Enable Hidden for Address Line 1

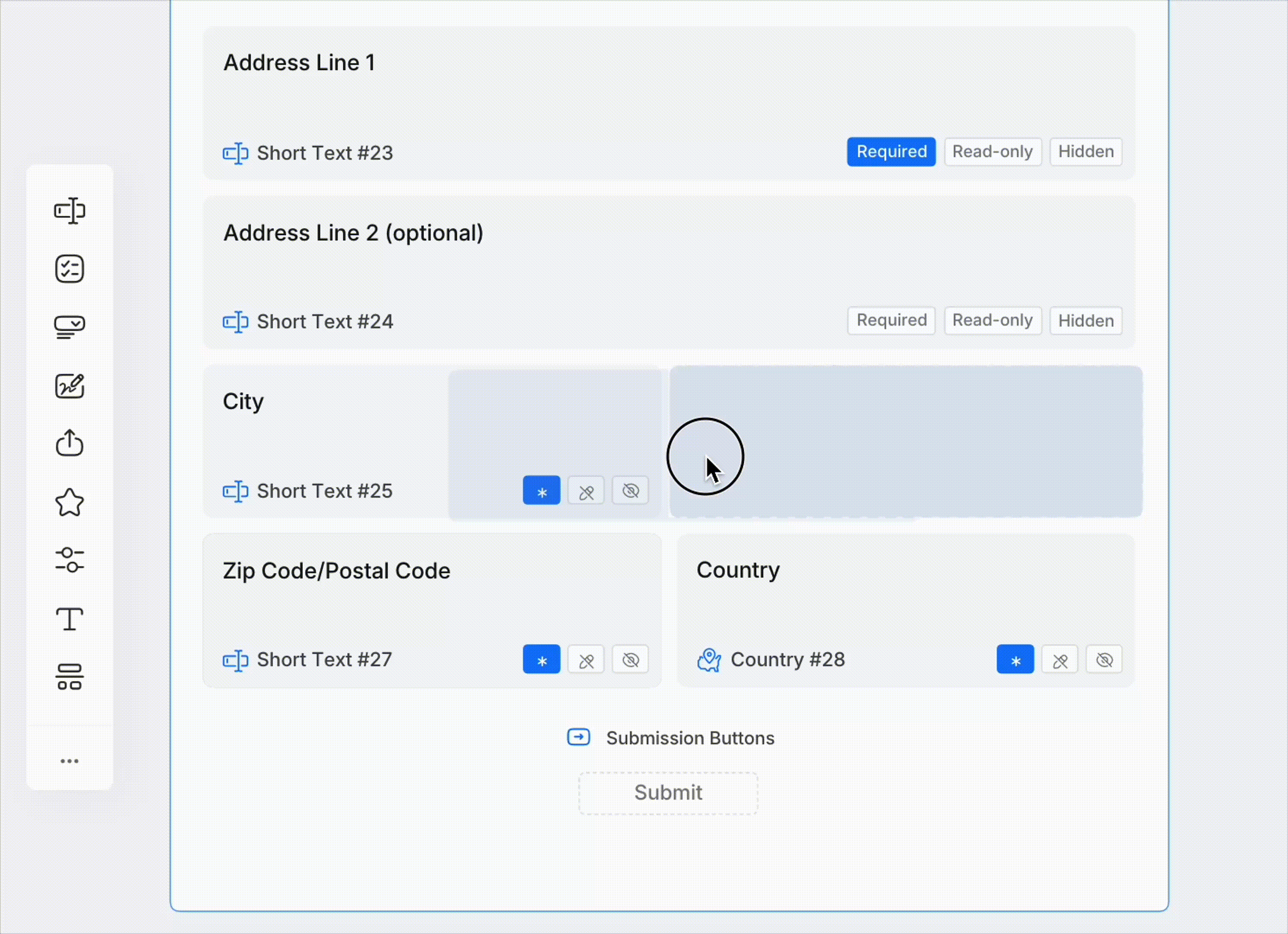pyautogui.click(x=1085, y=152)
